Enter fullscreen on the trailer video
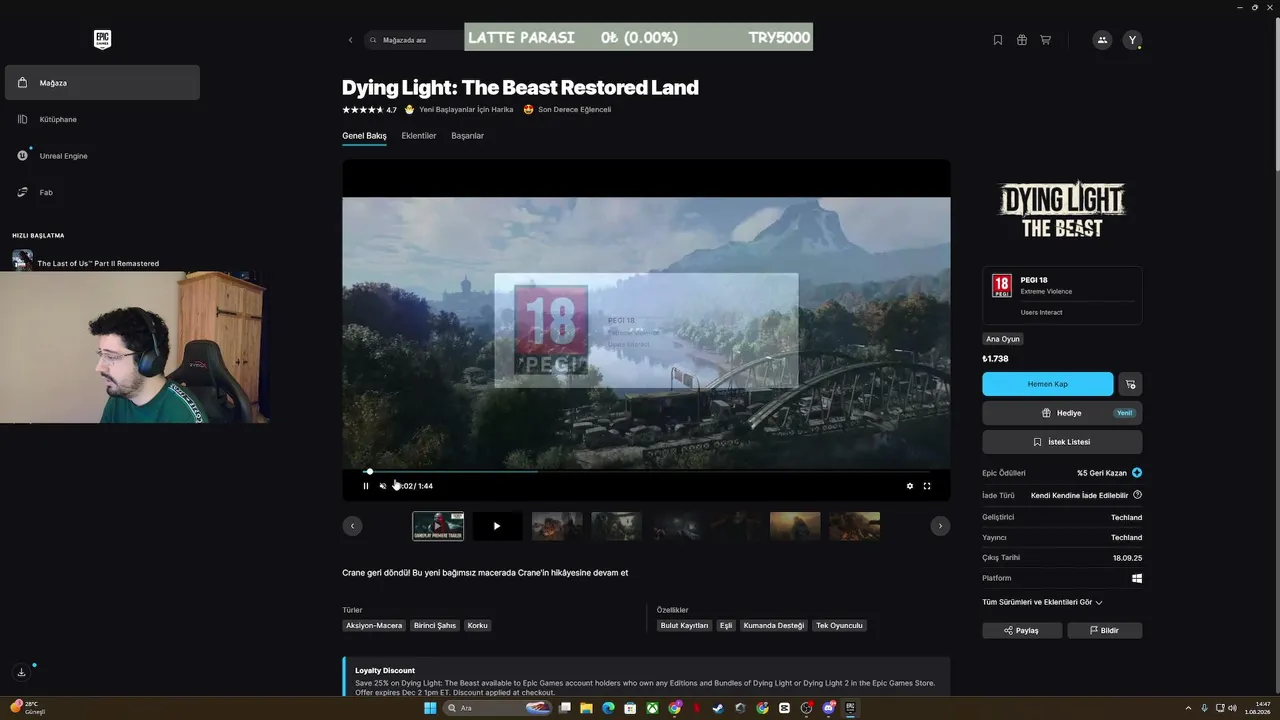The image size is (1280, 720). tap(927, 486)
